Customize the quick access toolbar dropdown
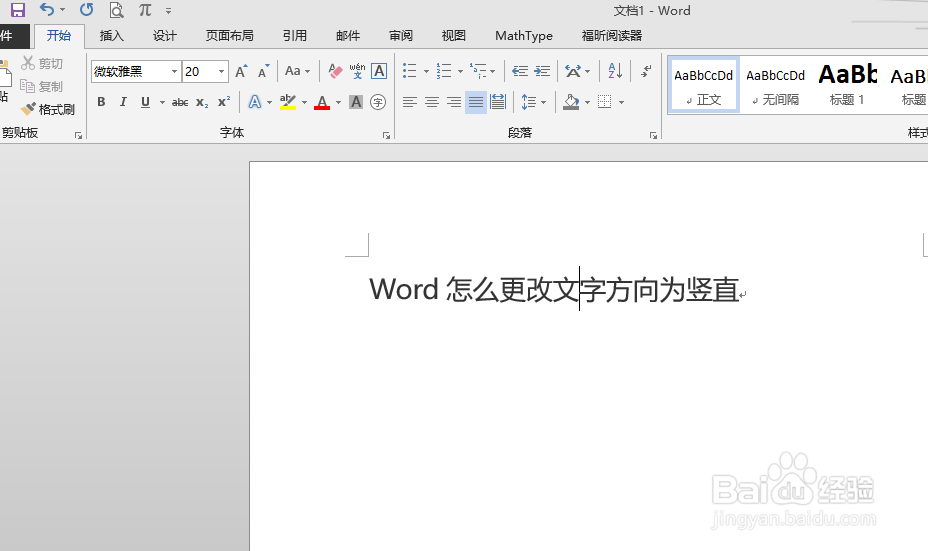The image size is (928, 551). pos(169,11)
